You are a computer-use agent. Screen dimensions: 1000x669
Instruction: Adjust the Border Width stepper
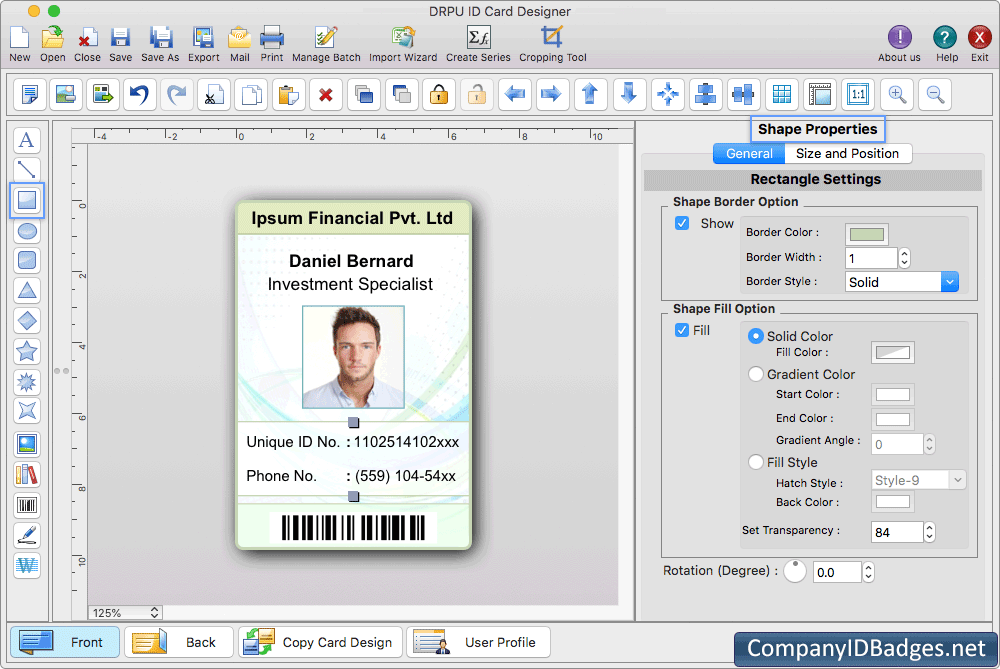pyautogui.click(x=904, y=258)
